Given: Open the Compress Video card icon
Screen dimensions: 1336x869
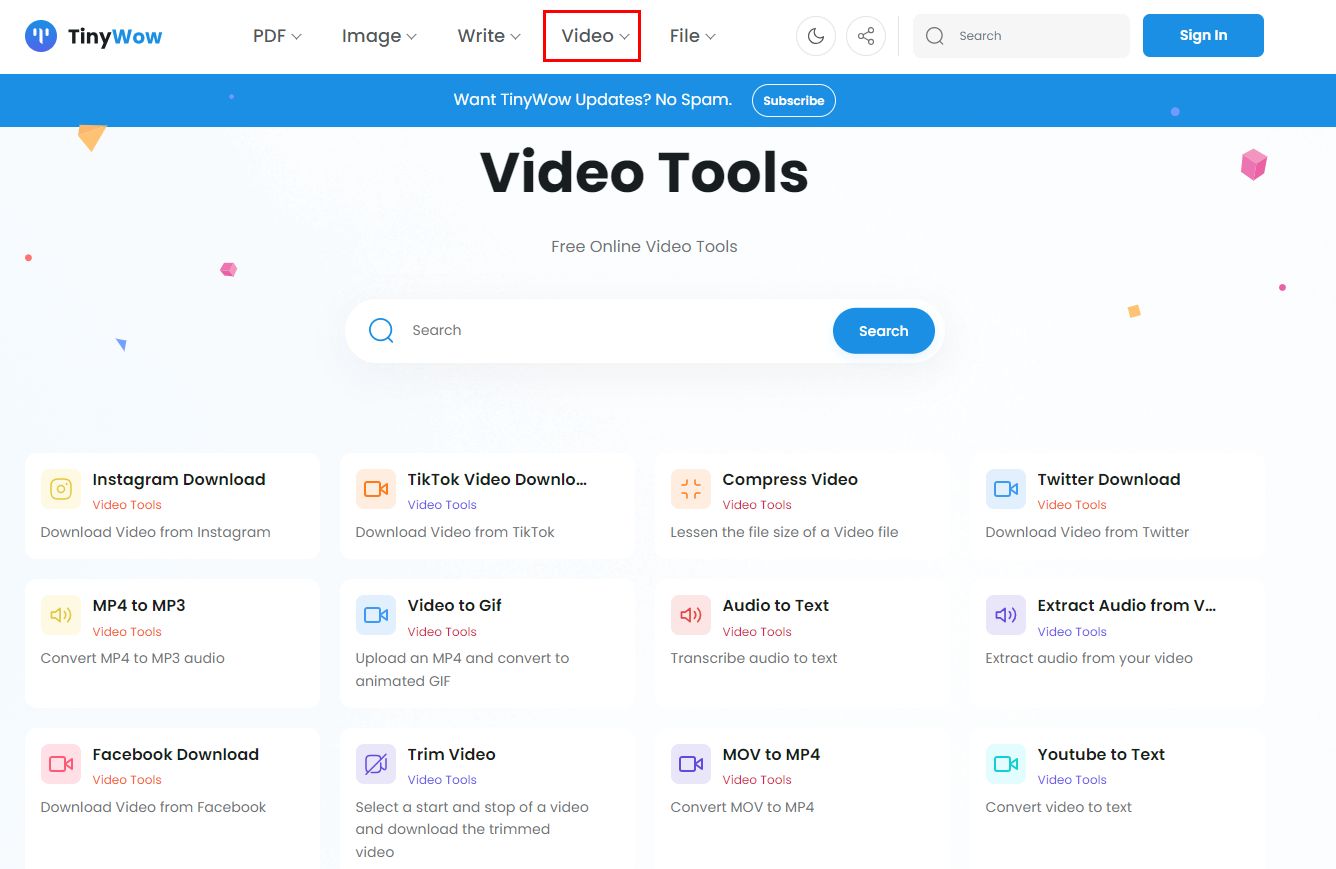Looking at the screenshot, I should coord(691,489).
